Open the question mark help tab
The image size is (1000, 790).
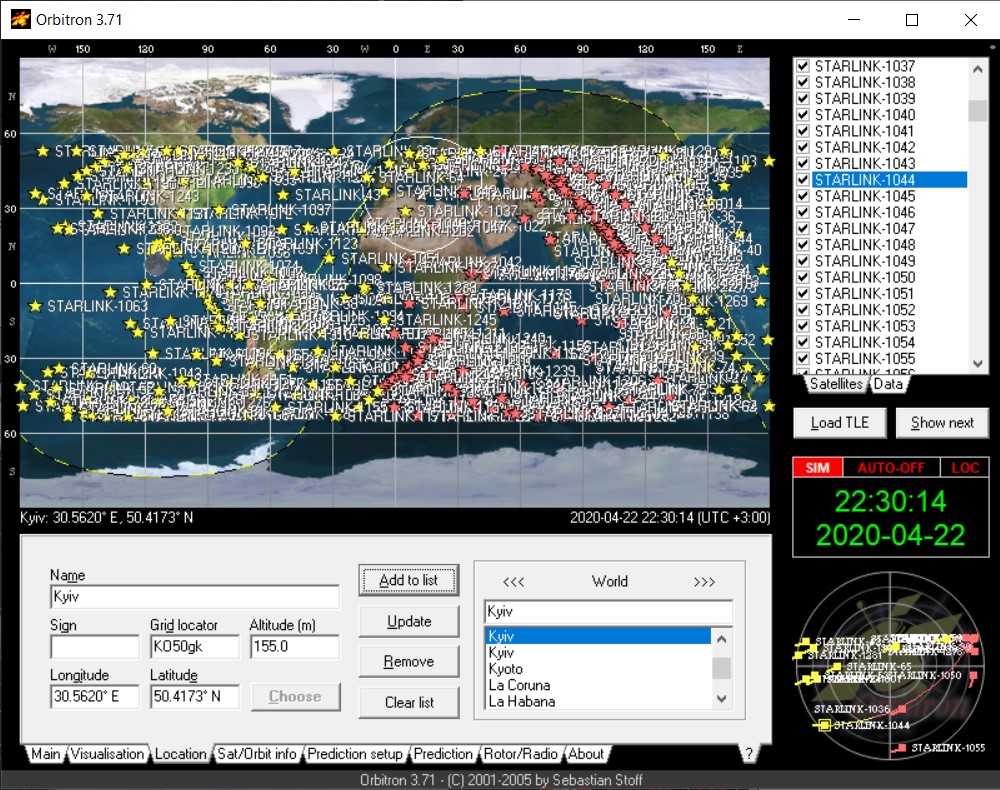(748, 754)
